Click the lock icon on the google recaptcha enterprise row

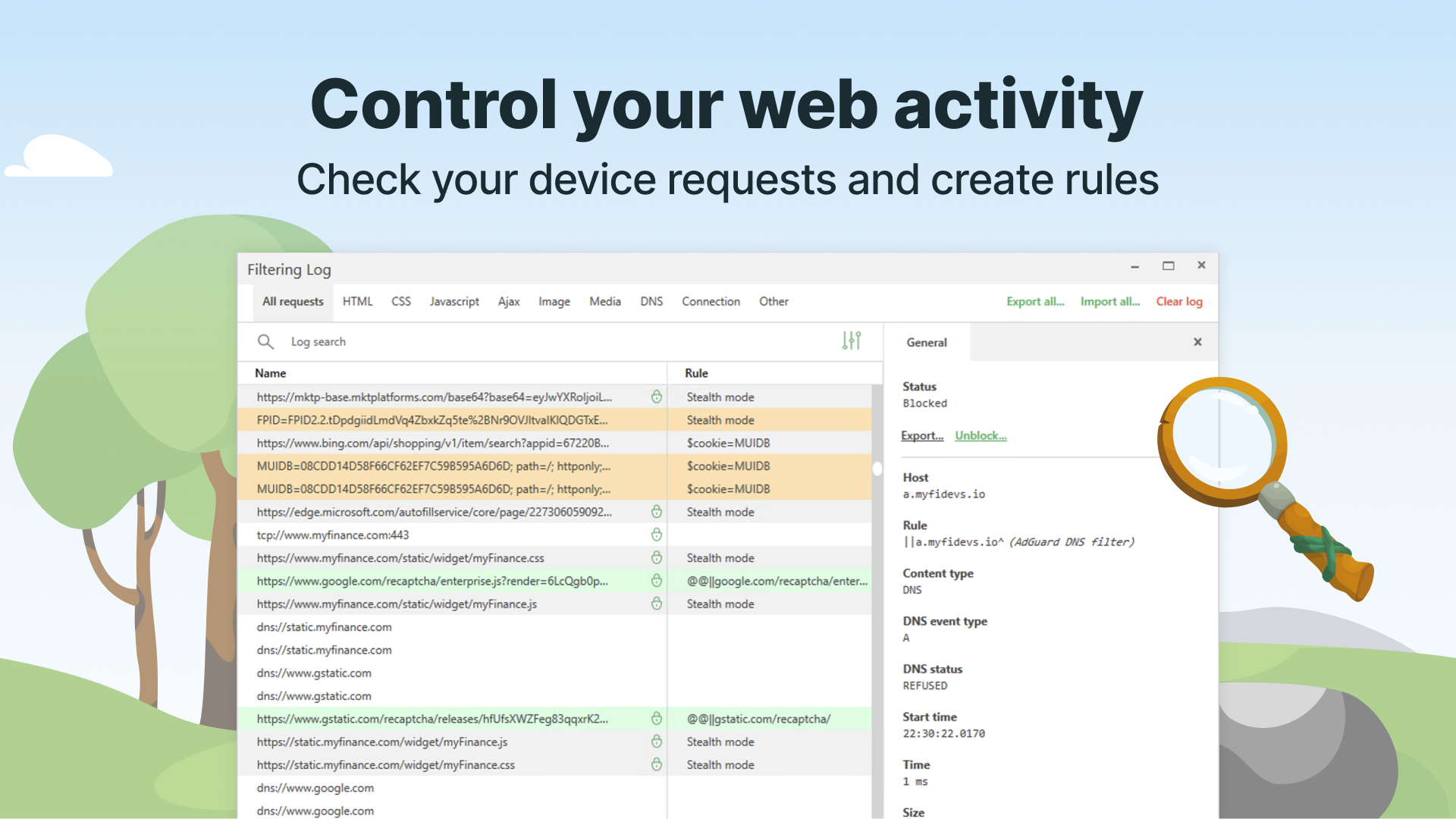[x=657, y=581]
